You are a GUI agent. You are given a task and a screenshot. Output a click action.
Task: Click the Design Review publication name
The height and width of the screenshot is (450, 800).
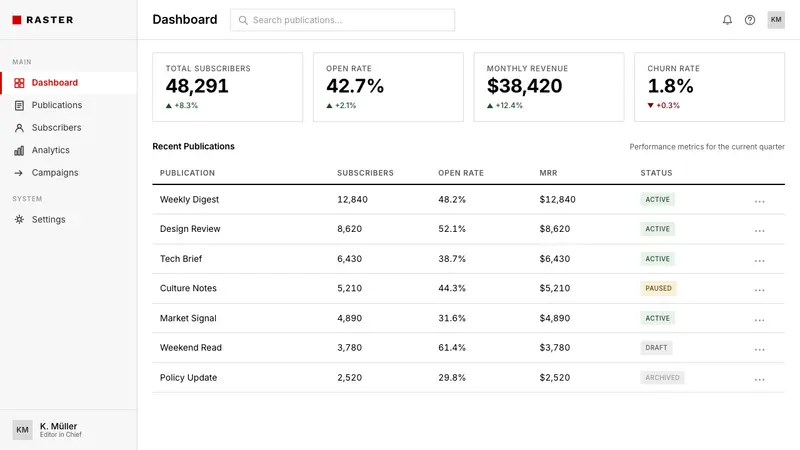(190, 229)
